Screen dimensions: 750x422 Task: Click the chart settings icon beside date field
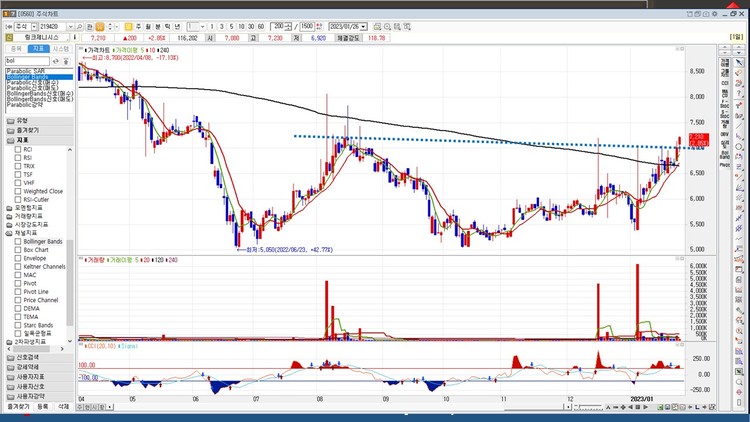pyautogui.click(x=377, y=27)
